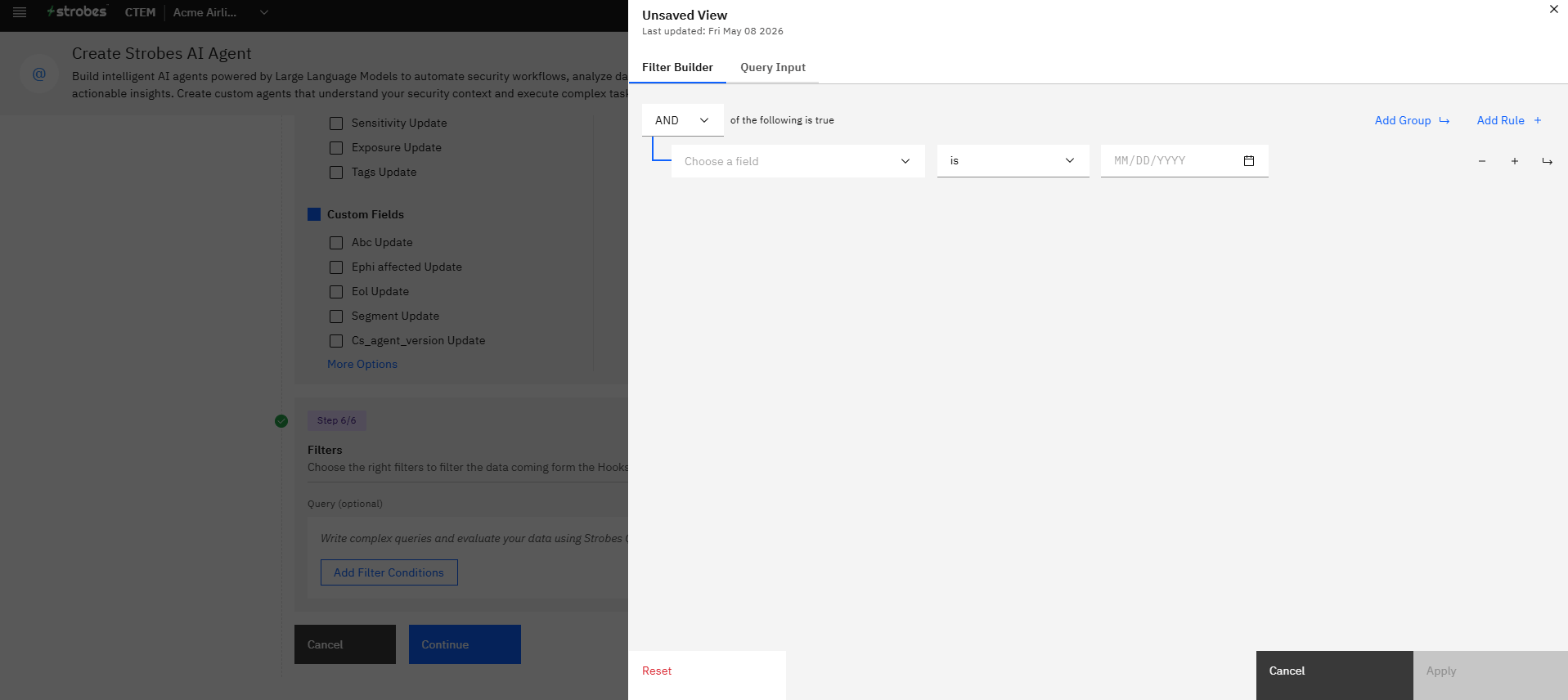
Task: Click the 'Last updated: Fri May 08 2026' text
Action: [712, 31]
